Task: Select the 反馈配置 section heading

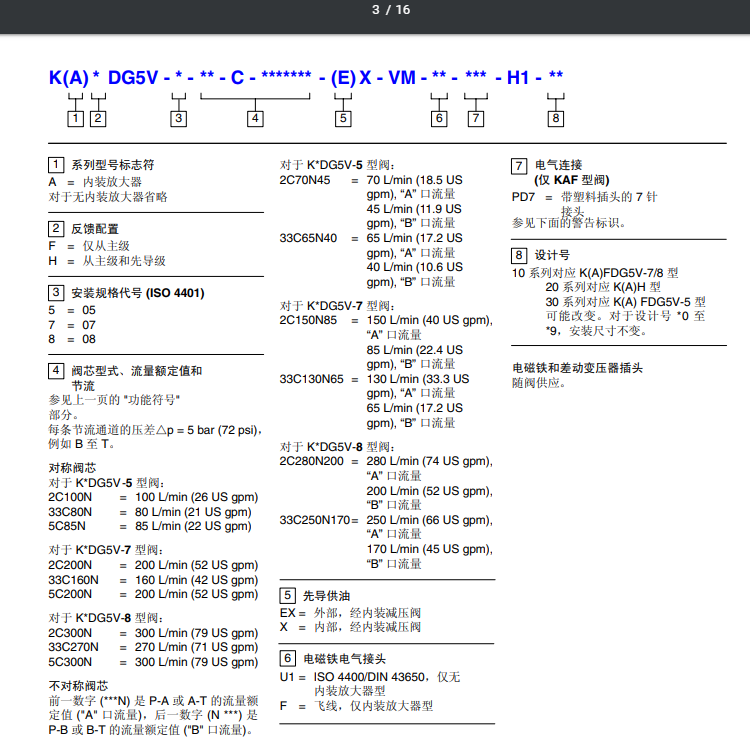Action: (x=94, y=229)
